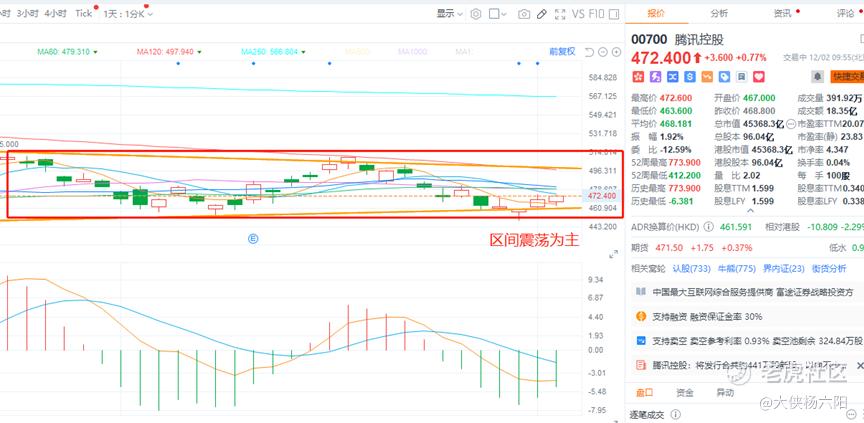The height and width of the screenshot is (423, 864).
Task: Open the 1天:1分K period dropdown
Action: (128, 14)
